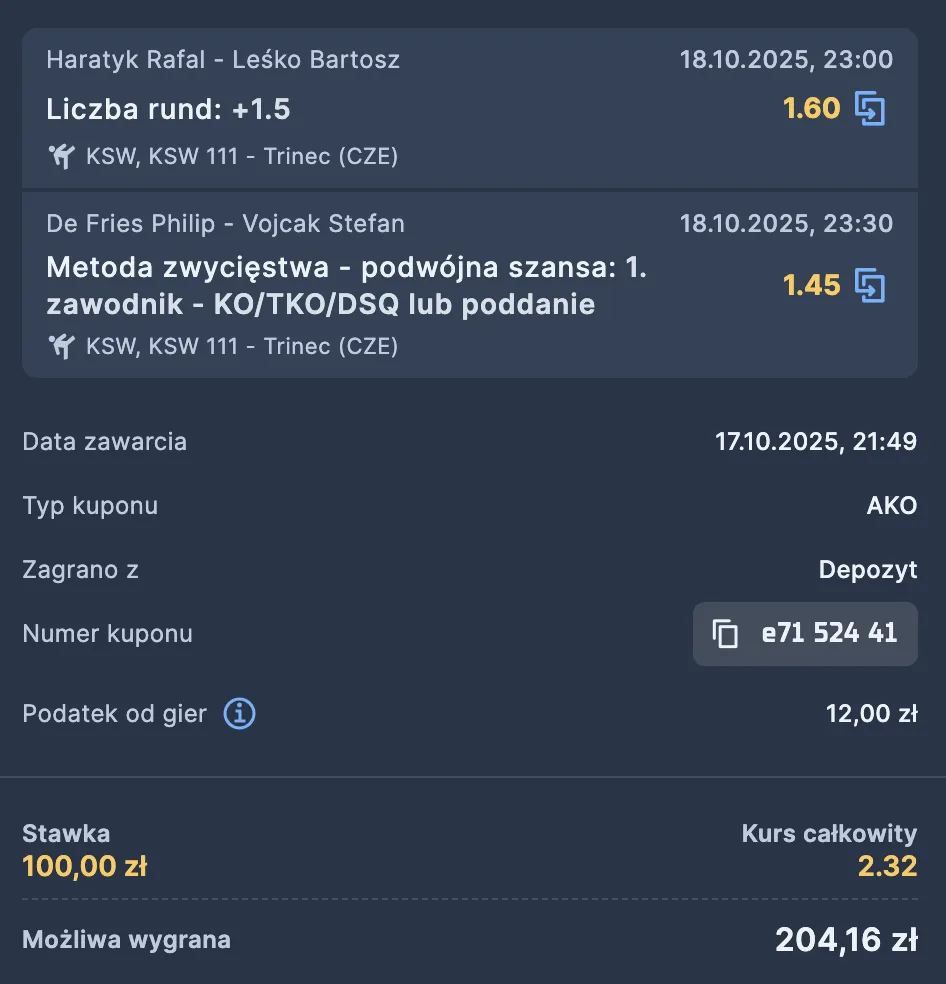Copy the Haratyk vs Leśko bet selection
The image size is (946, 984).
[870, 108]
